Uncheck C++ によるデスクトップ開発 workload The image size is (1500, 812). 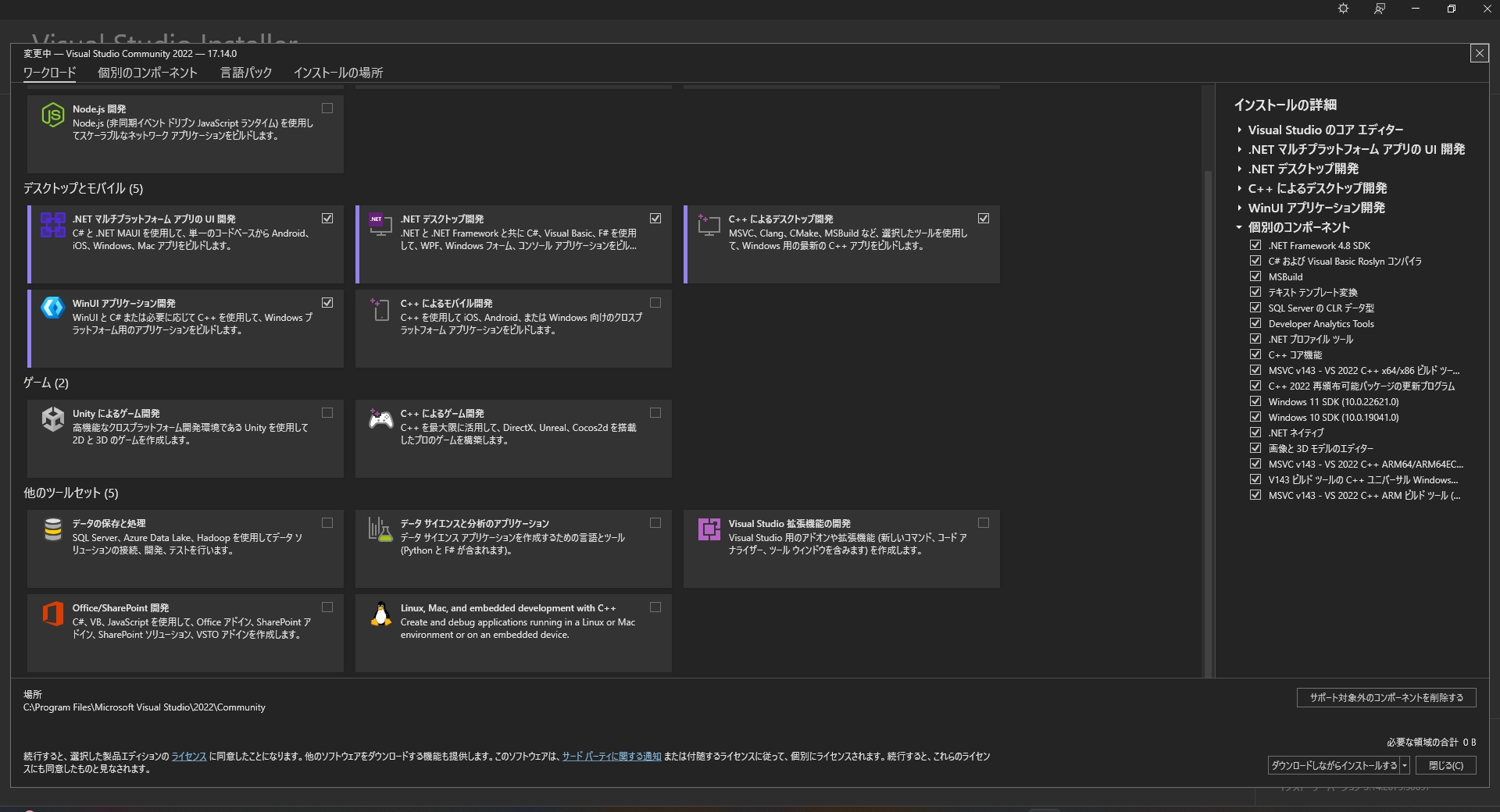(984, 219)
